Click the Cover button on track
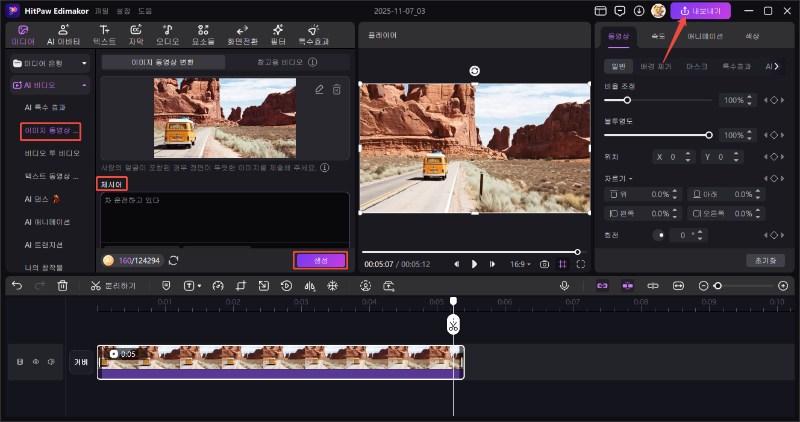Viewport: 800px width, 422px height. click(x=81, y=362)
